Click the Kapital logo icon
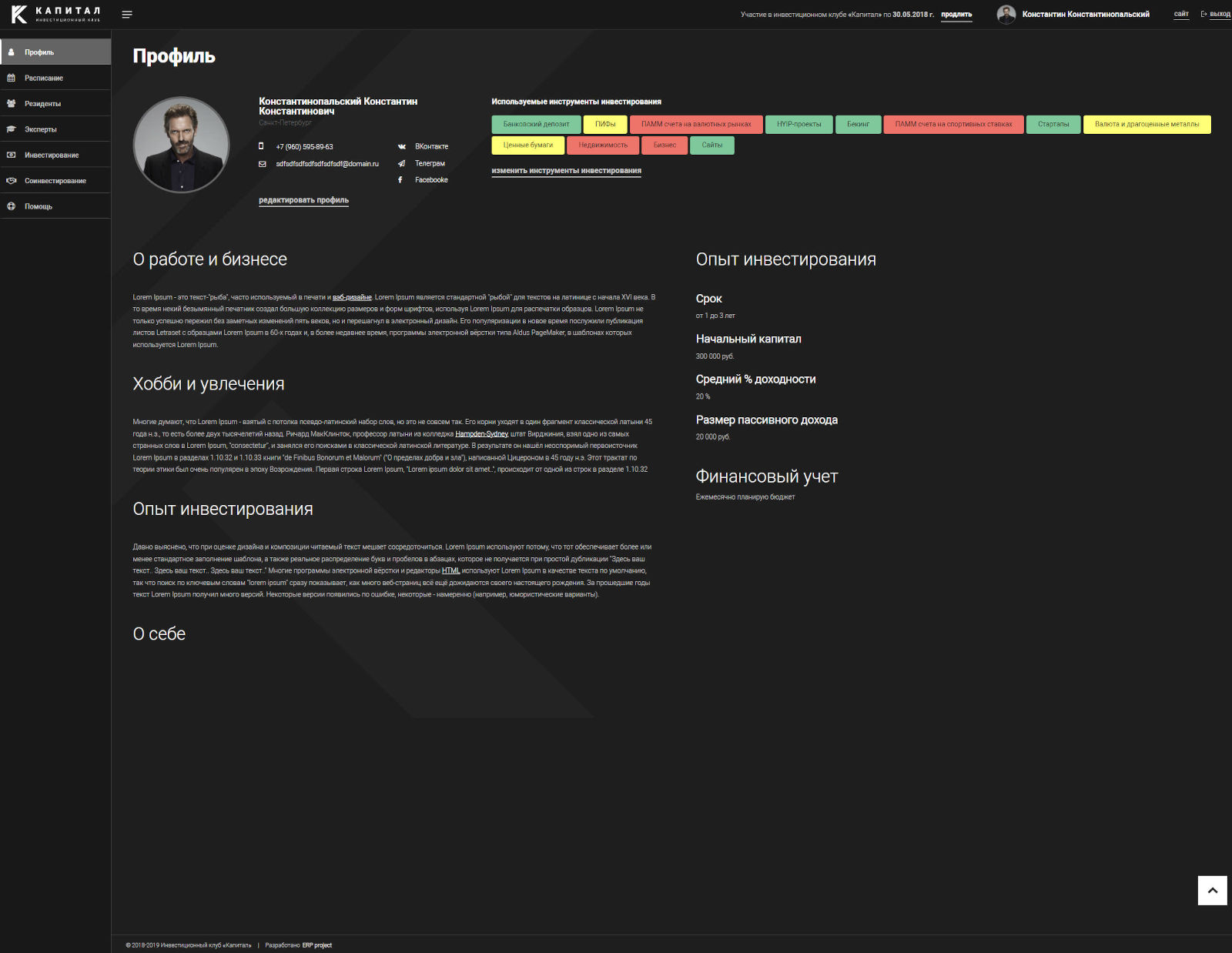Viewport: 1232px width, 953px height. tap(19, 14)
